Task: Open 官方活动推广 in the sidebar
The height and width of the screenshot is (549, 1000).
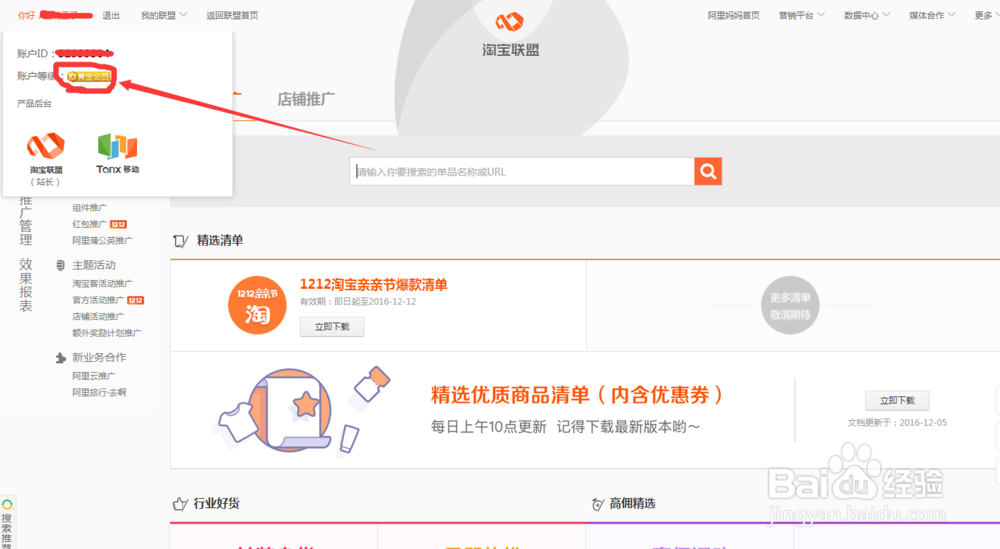Action: [98, 300]
